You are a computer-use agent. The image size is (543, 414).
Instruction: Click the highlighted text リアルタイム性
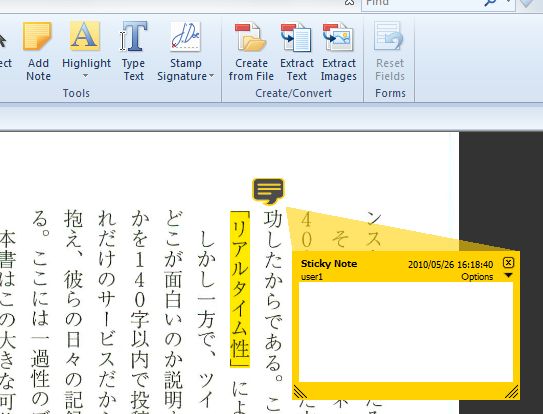click(240, 289)
